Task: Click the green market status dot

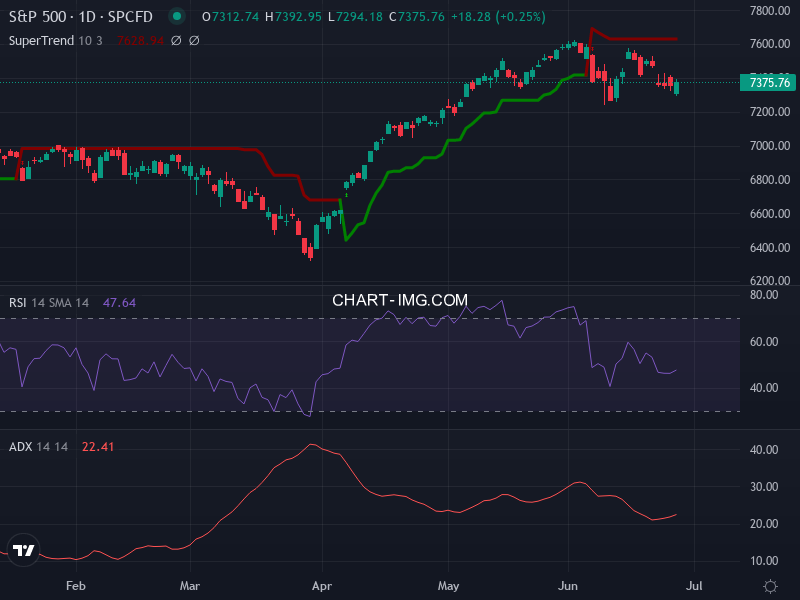Action: (177, 16)
